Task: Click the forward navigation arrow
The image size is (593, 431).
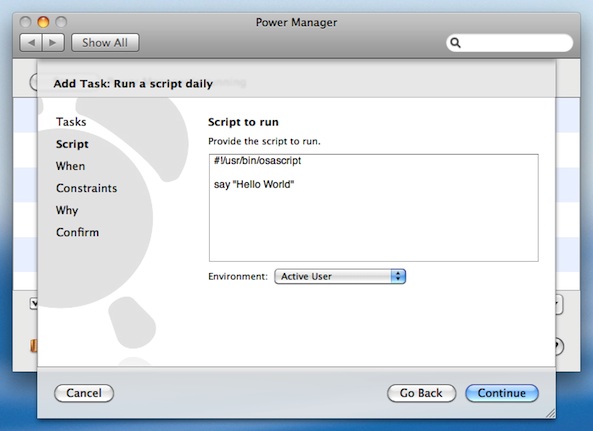Action: tap(53, 43)
